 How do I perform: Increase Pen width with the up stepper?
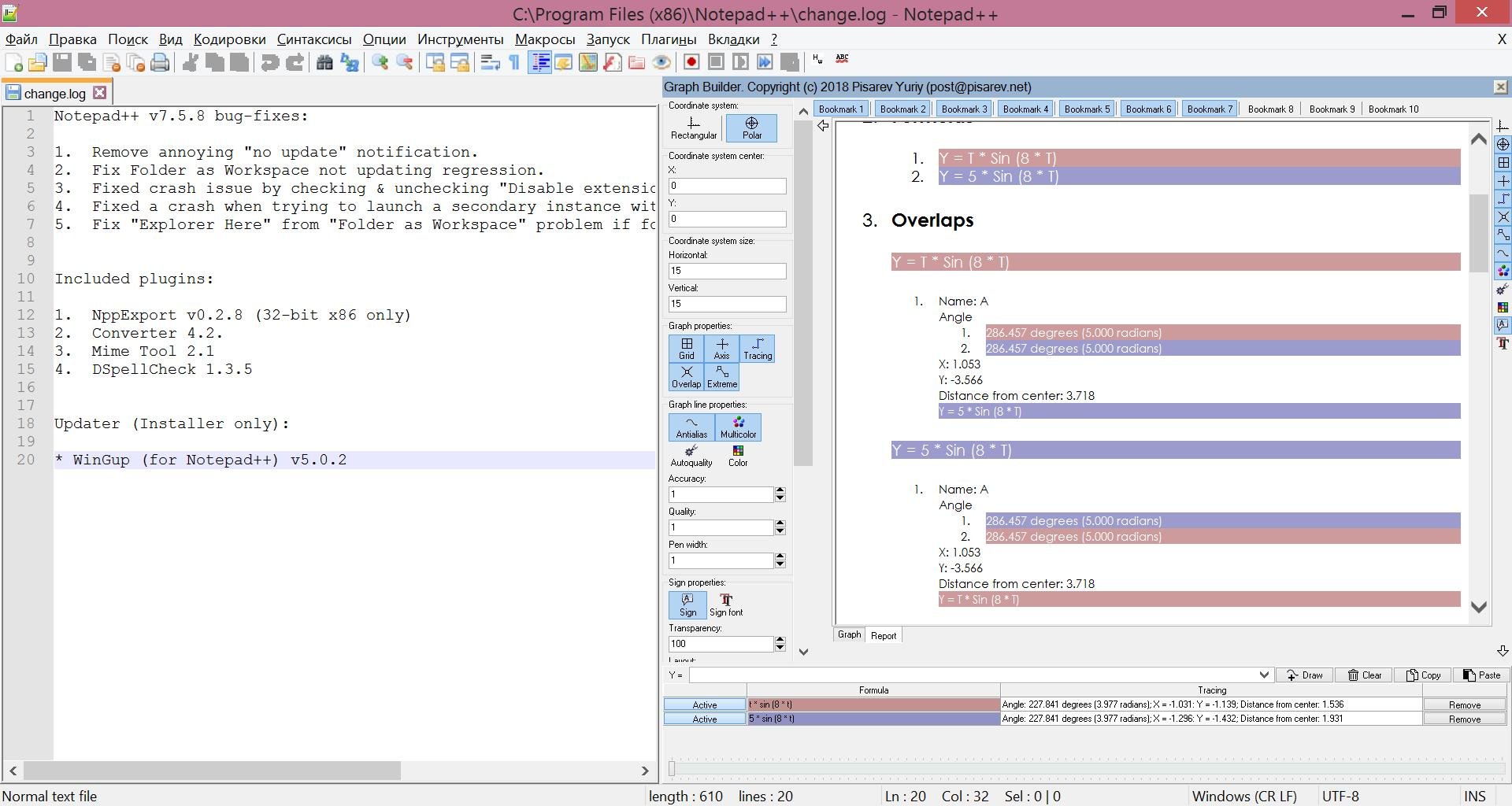click(780, 556)
